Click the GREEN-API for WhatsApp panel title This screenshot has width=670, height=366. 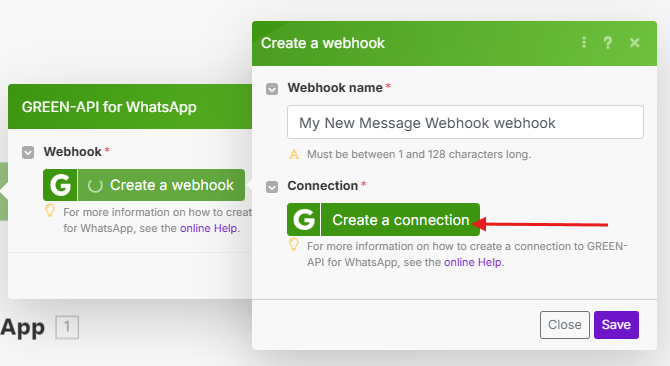(109, 107)
